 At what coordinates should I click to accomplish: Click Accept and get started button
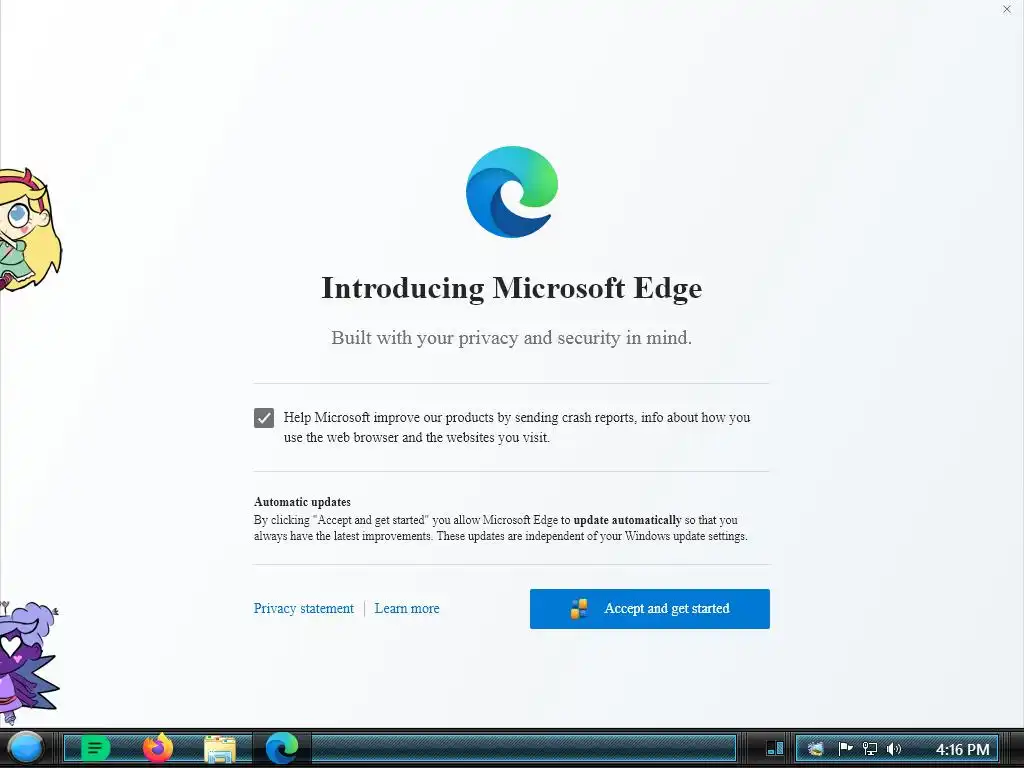tap(650, 609)
